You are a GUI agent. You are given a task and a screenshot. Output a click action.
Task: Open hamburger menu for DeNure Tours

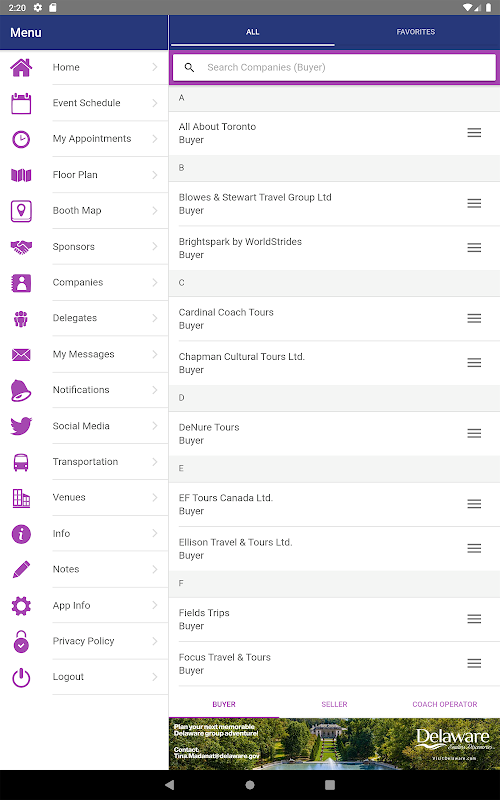[474, 433]
